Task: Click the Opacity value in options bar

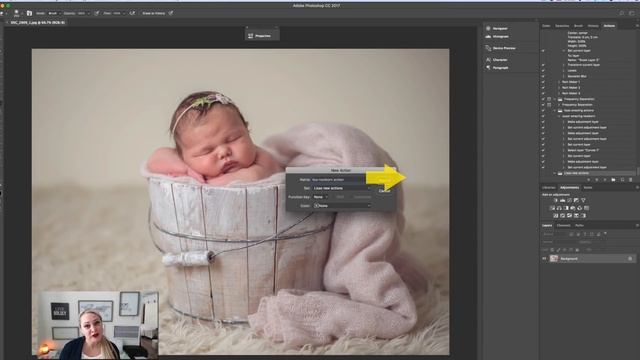Action: 81,13
